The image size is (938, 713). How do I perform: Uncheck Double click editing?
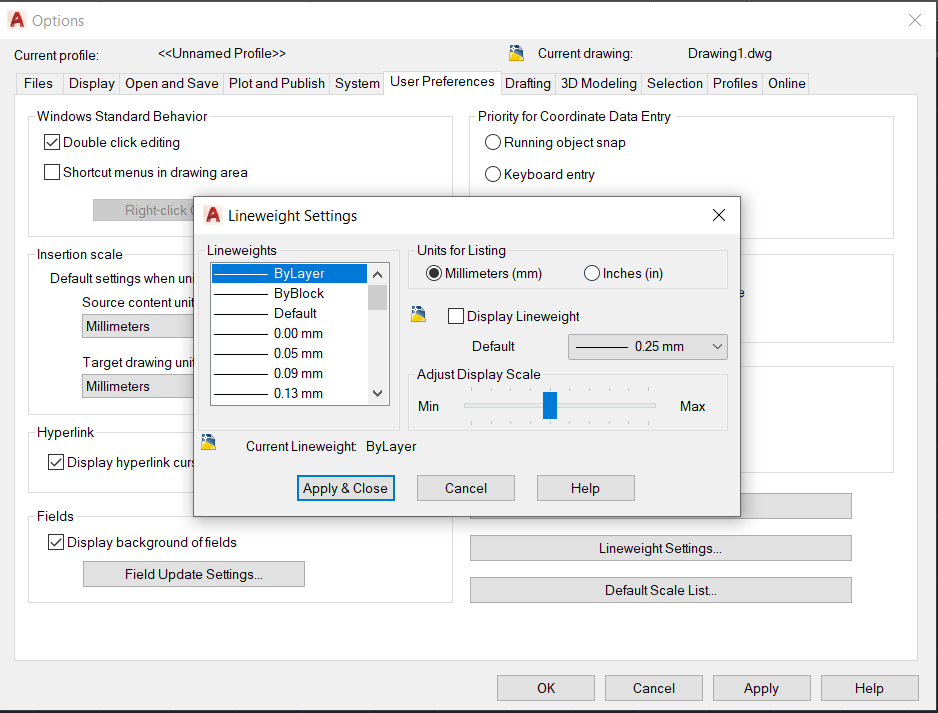pyautogui.click(x=52, y=142)
